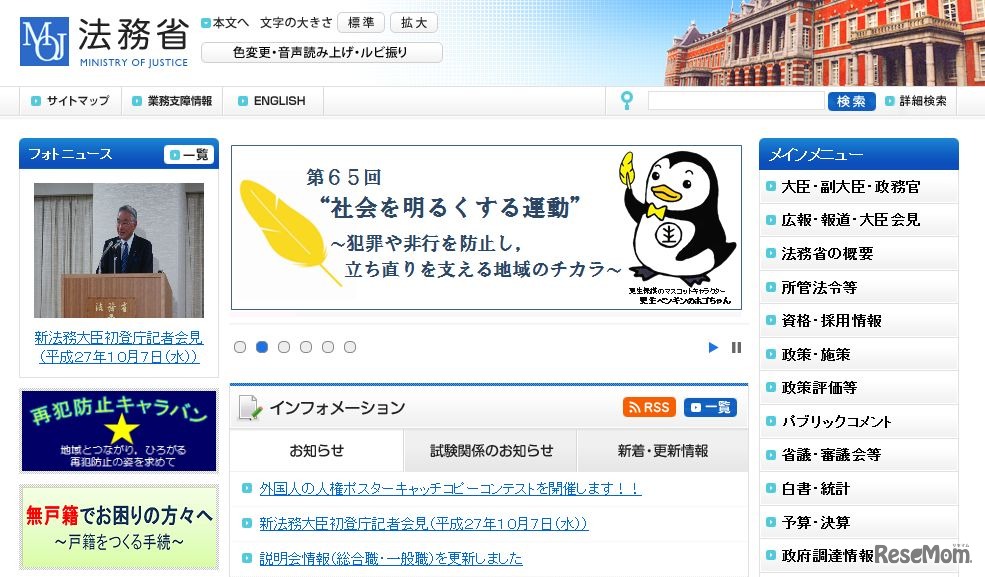Select the fourth carousel indicator dot
This screenshot has width=985, height=577.
point(306,346)
